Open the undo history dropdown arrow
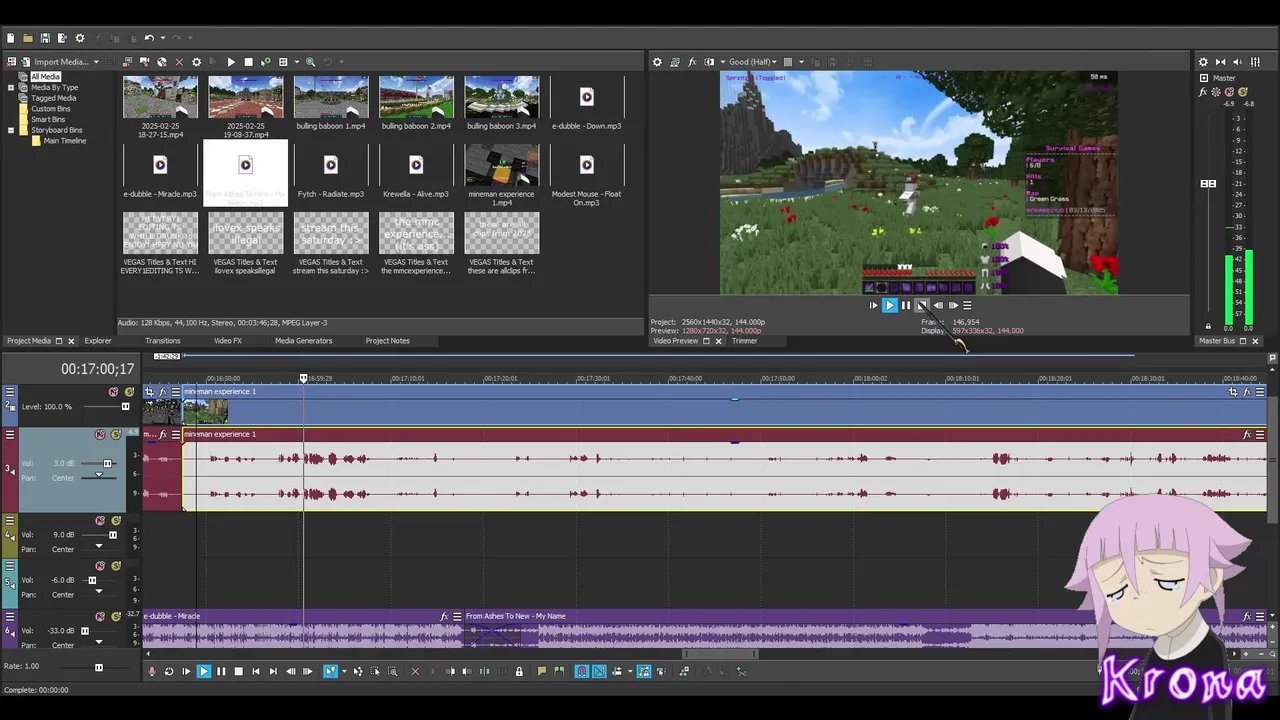1280x720 pixels. point(163,38)
